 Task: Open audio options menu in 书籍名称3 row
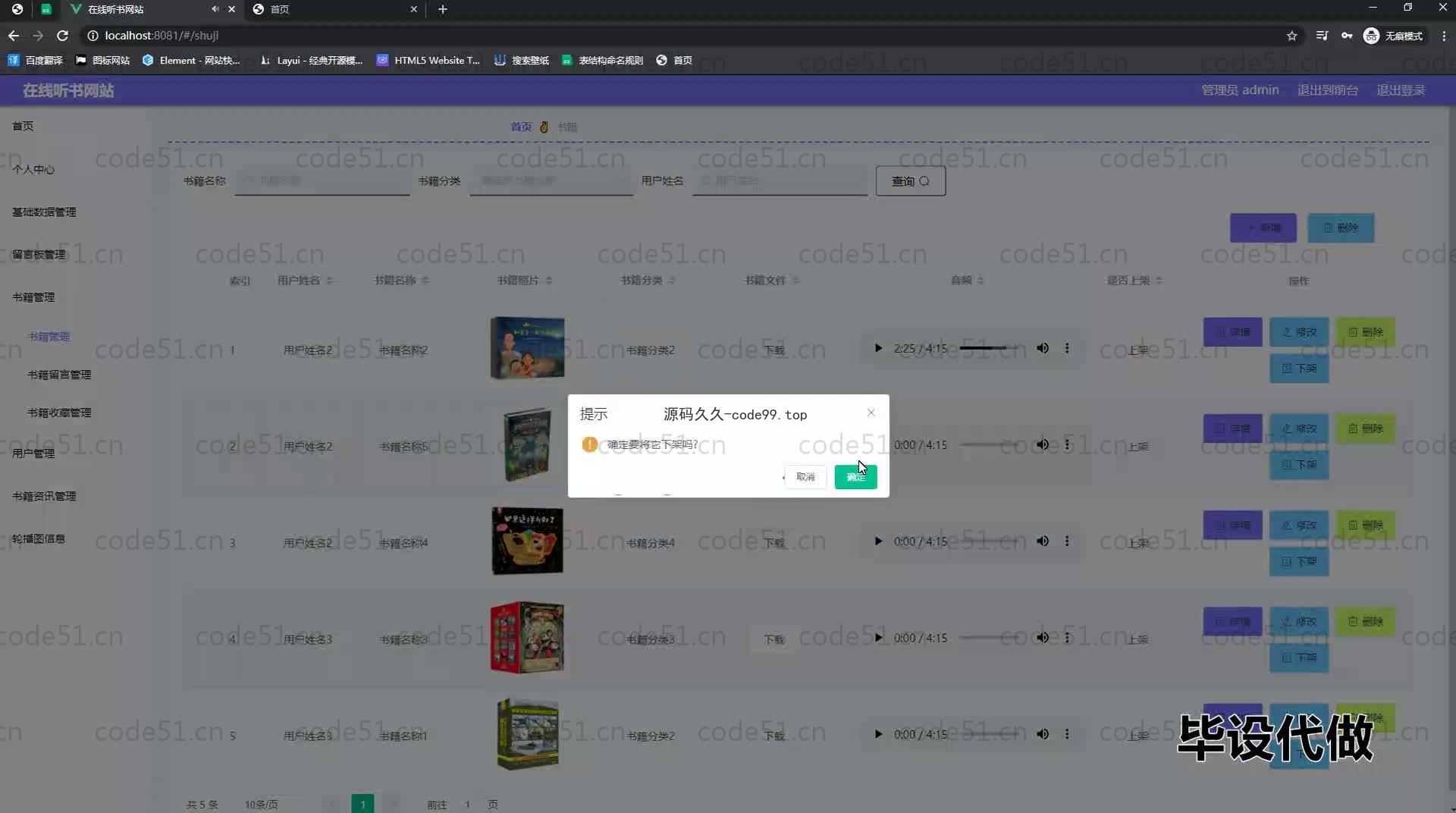1067,638
